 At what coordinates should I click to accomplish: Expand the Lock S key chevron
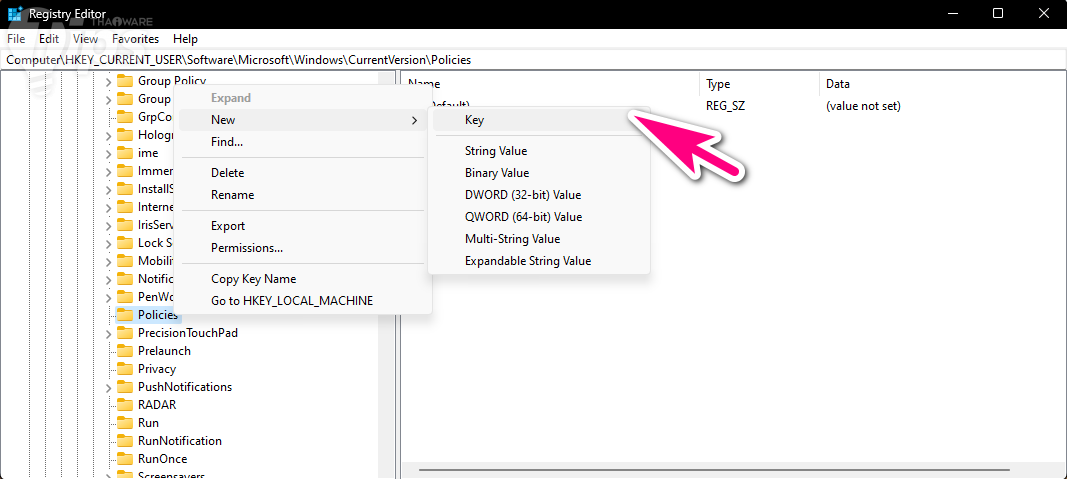[x=108, y=242]
